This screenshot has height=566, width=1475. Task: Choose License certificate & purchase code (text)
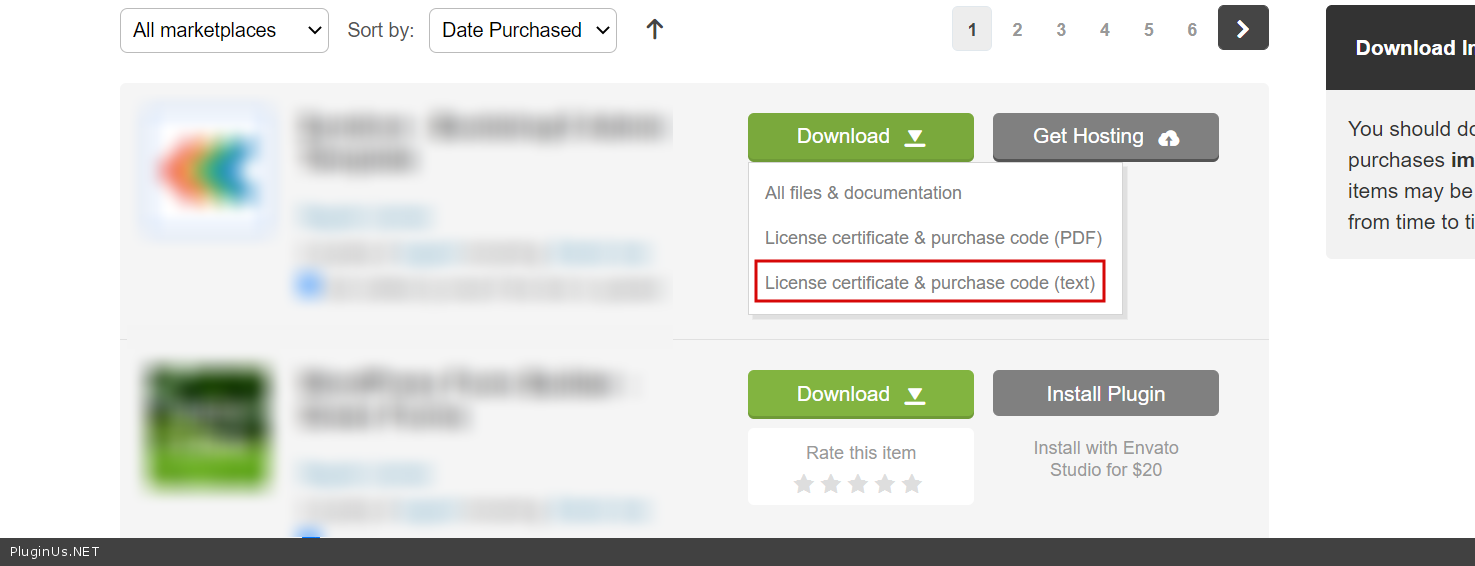[930, 283]
